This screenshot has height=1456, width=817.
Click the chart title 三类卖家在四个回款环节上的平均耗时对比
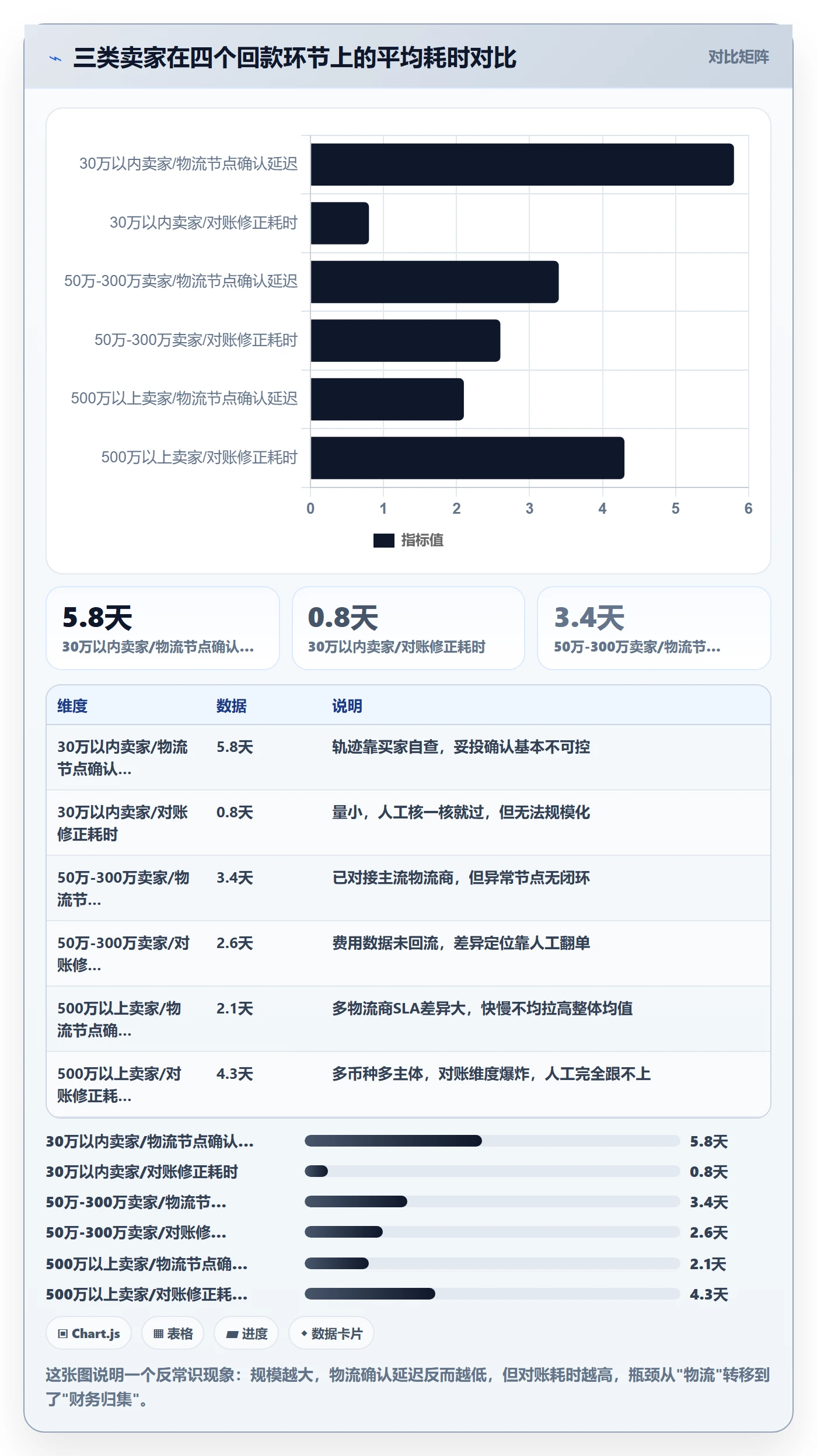click(295, 58)
